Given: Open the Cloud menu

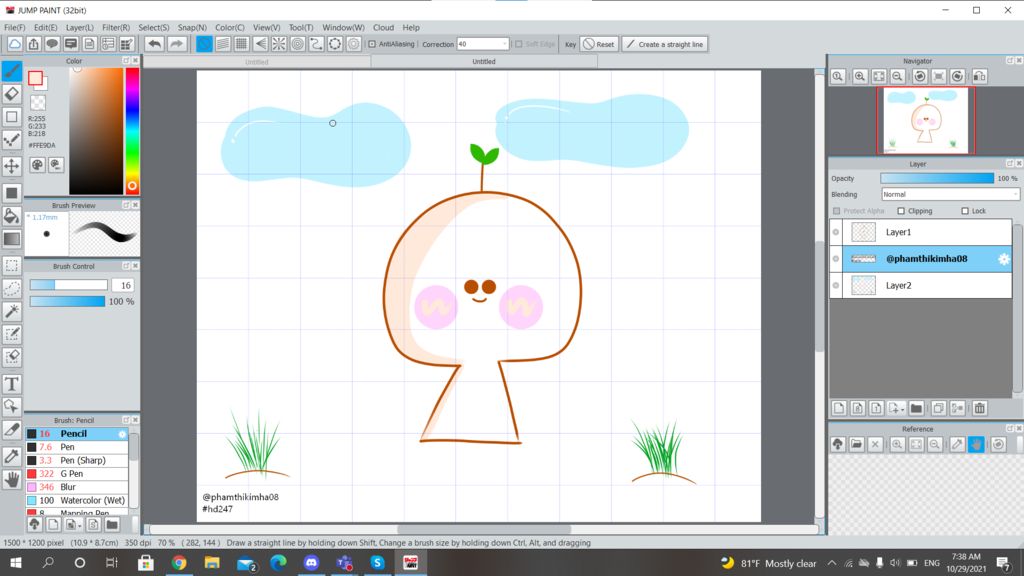Looking at the screenshot, I should click(383, 27).
